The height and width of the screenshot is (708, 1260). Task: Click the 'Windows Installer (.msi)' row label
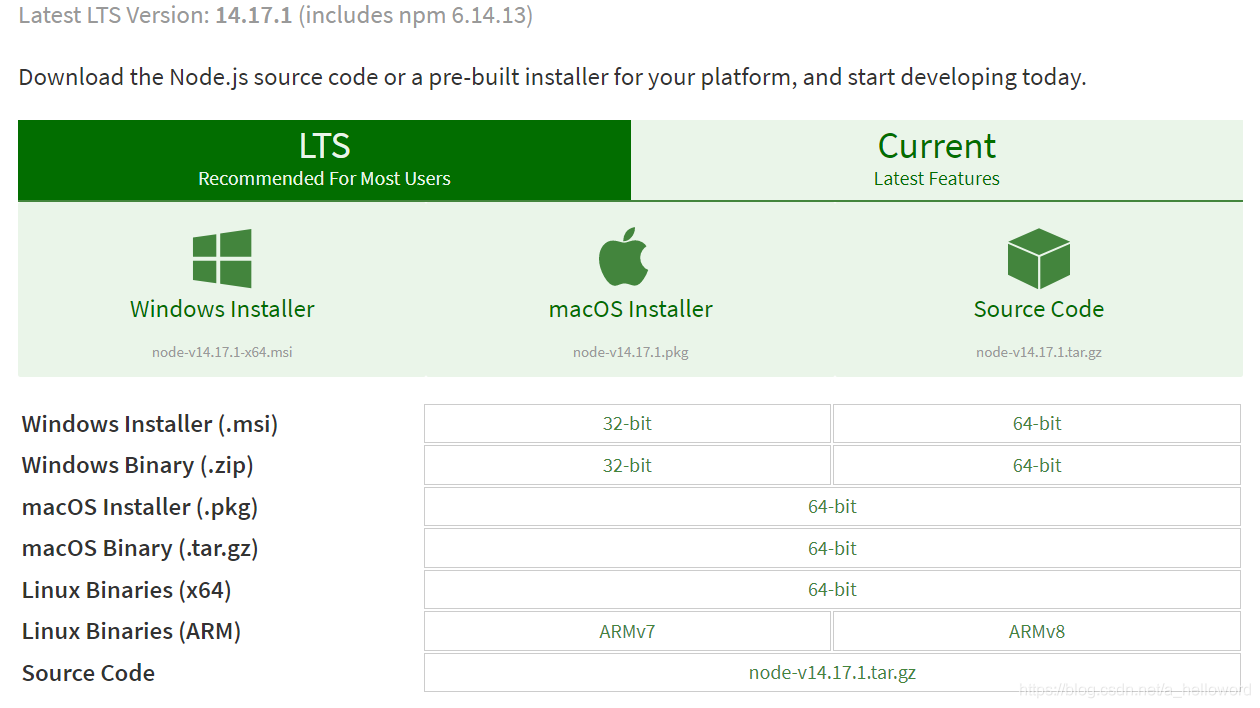tap(150, 424)
